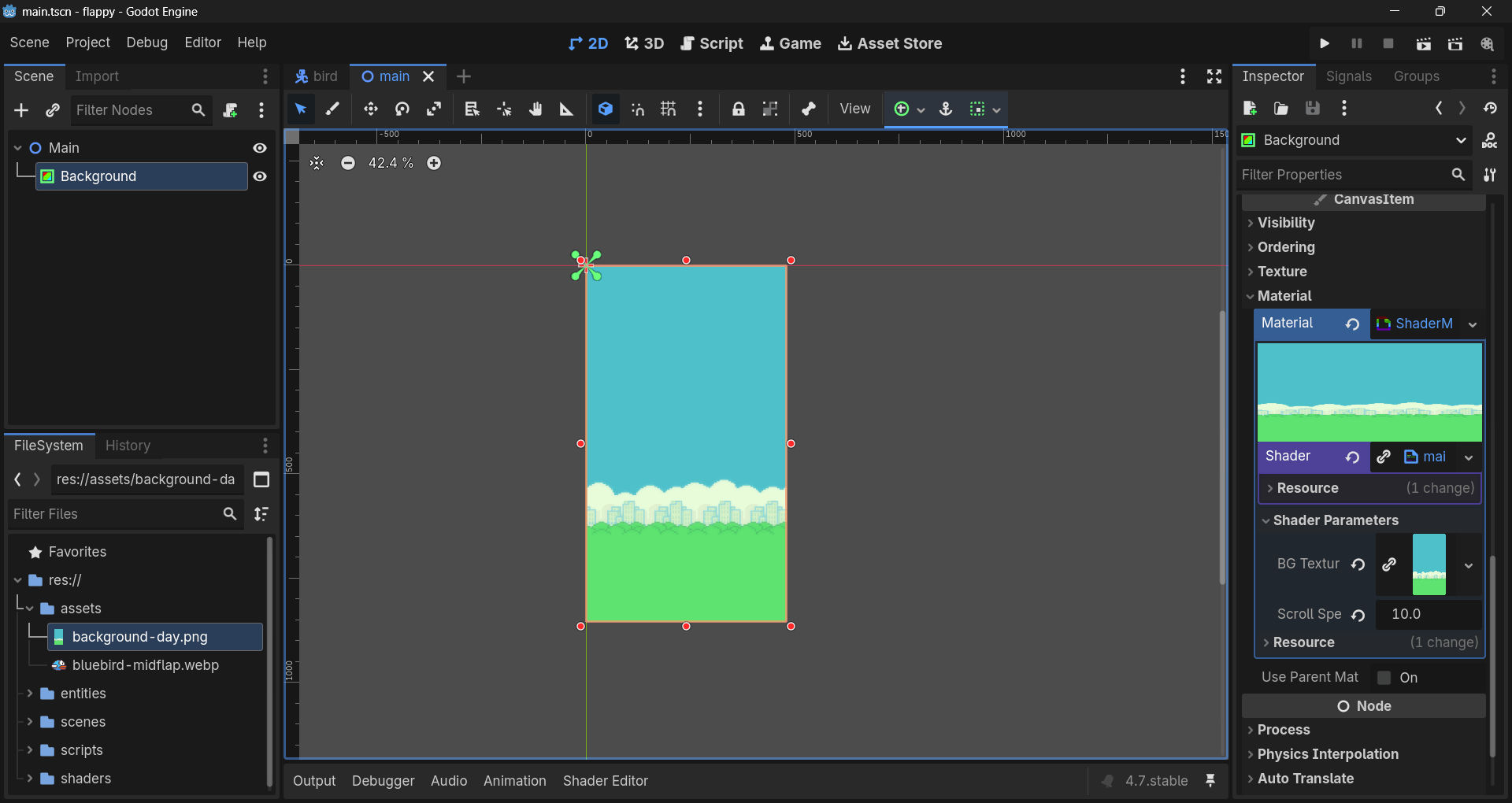
Task: Toggle distraction free mode
Action: tap(1214, 76)
